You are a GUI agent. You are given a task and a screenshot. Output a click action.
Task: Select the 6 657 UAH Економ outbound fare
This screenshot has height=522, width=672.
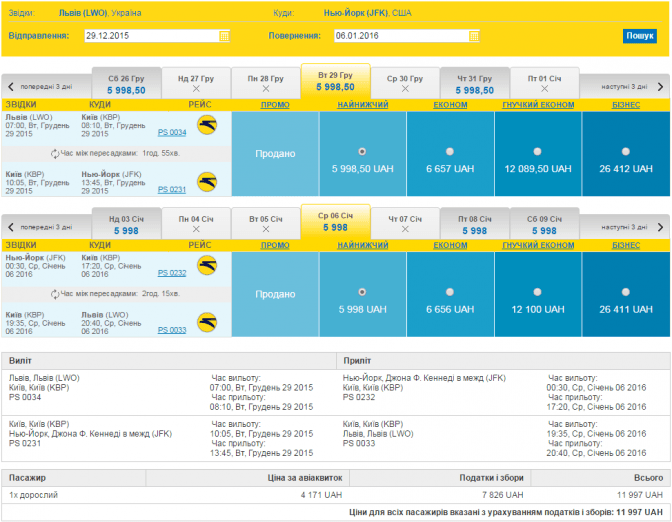[450, 152]
